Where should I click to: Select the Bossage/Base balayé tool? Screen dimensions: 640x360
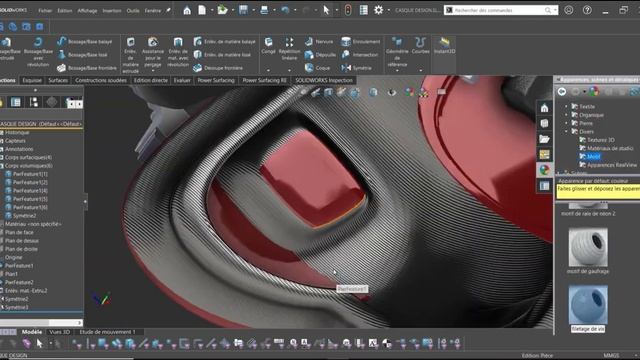pyautogui.click(x=84, y=42)
